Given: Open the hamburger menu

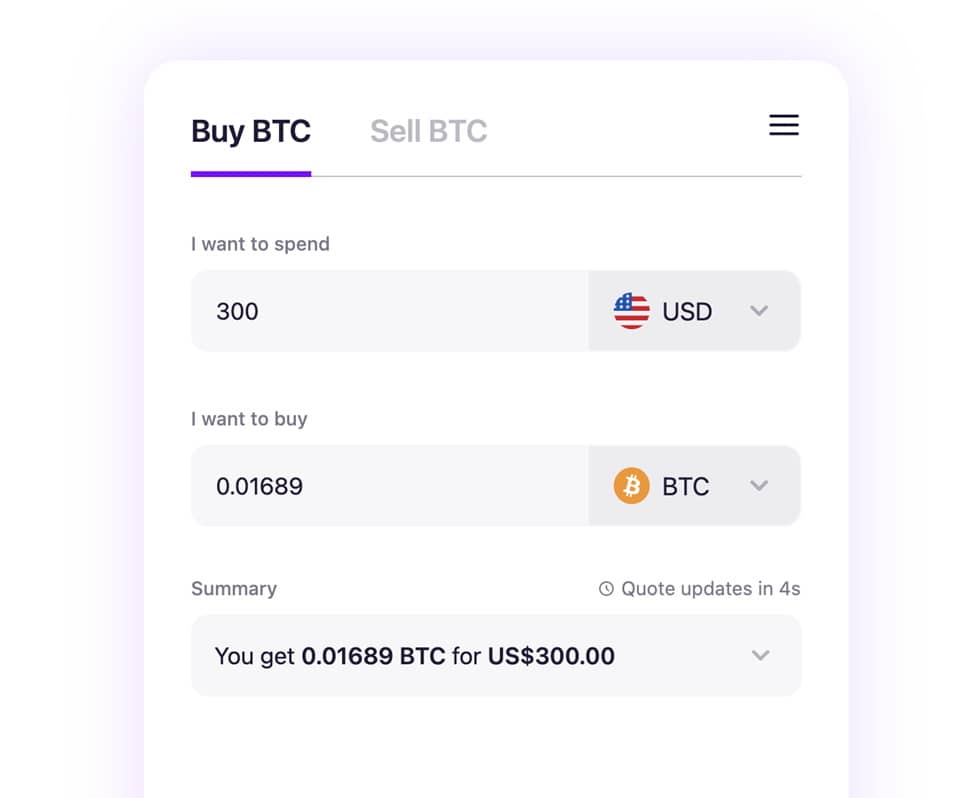Looking at the screenshot, I should [x=784, y=125].
